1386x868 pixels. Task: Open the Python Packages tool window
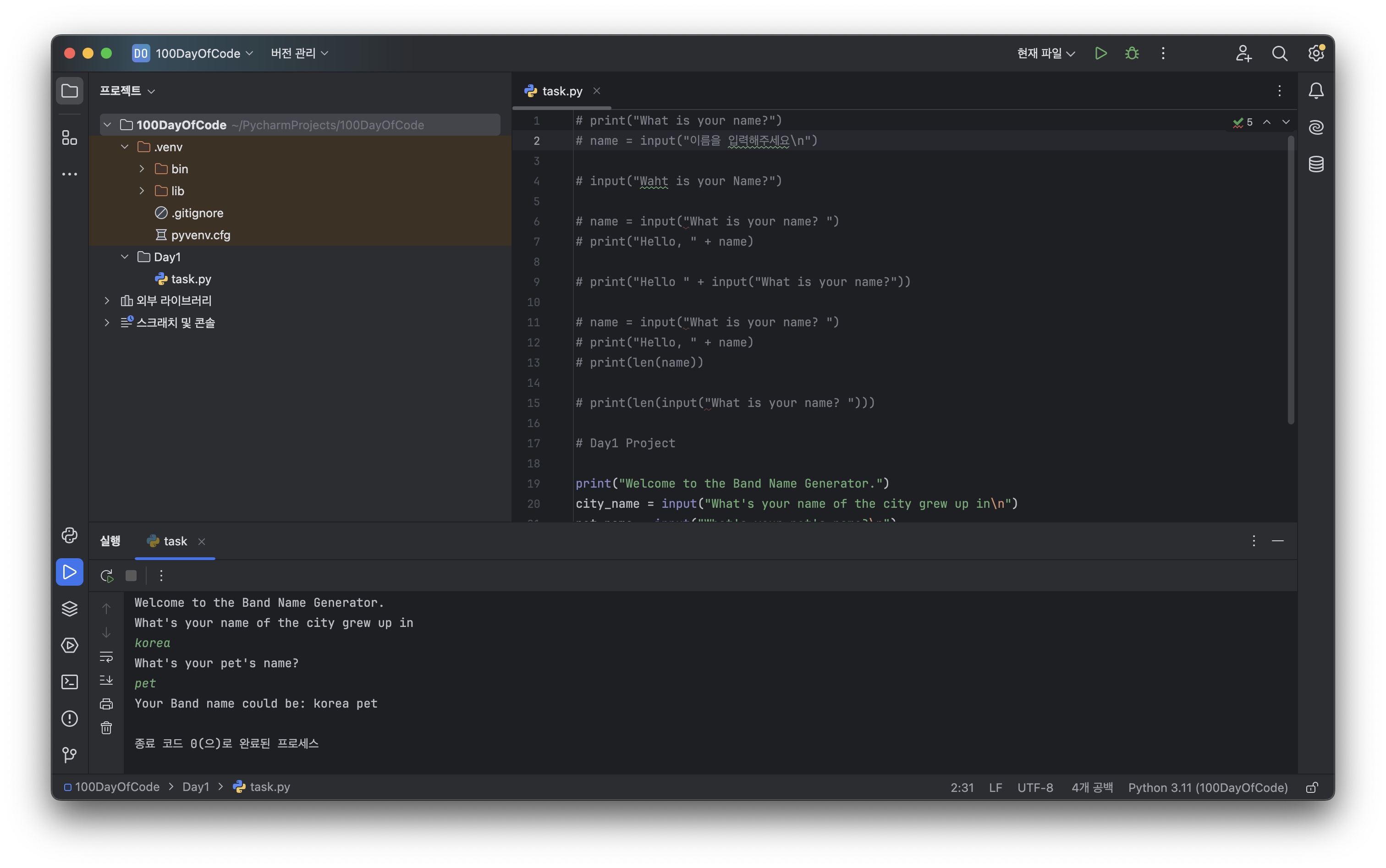click(70, 609)
